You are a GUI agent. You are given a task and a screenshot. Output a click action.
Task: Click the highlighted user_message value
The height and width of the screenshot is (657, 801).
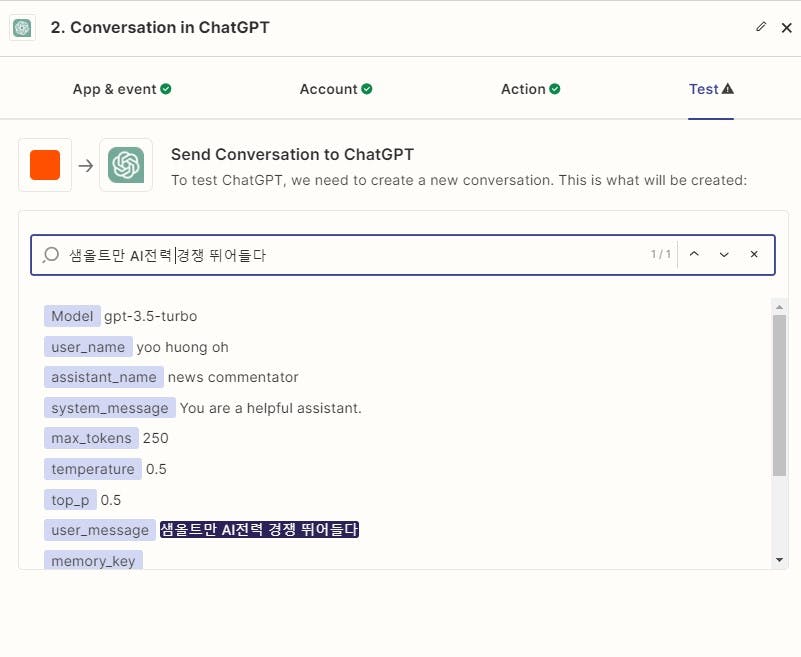click(x=259, y=530)
